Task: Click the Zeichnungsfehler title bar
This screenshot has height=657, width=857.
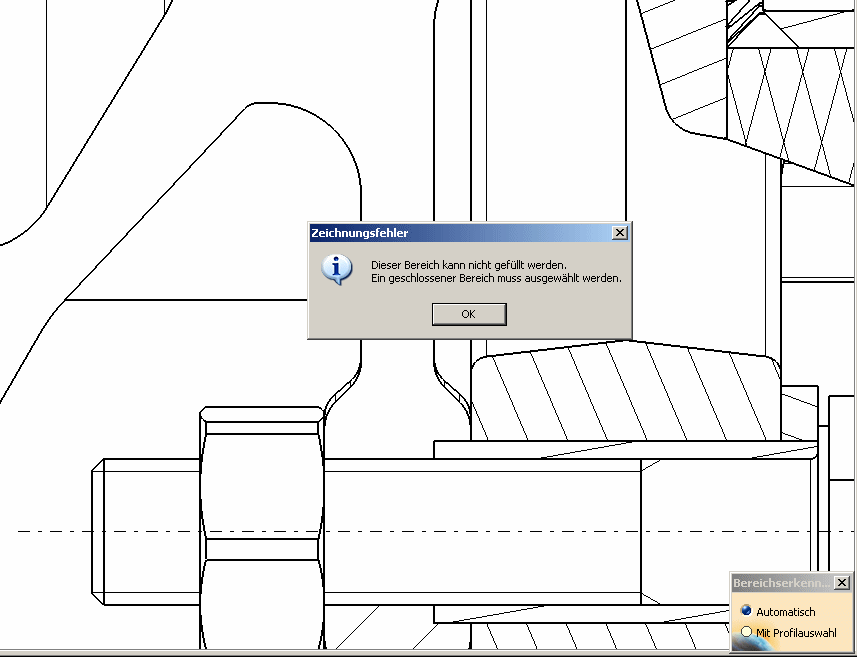Action: pos(469,233)
